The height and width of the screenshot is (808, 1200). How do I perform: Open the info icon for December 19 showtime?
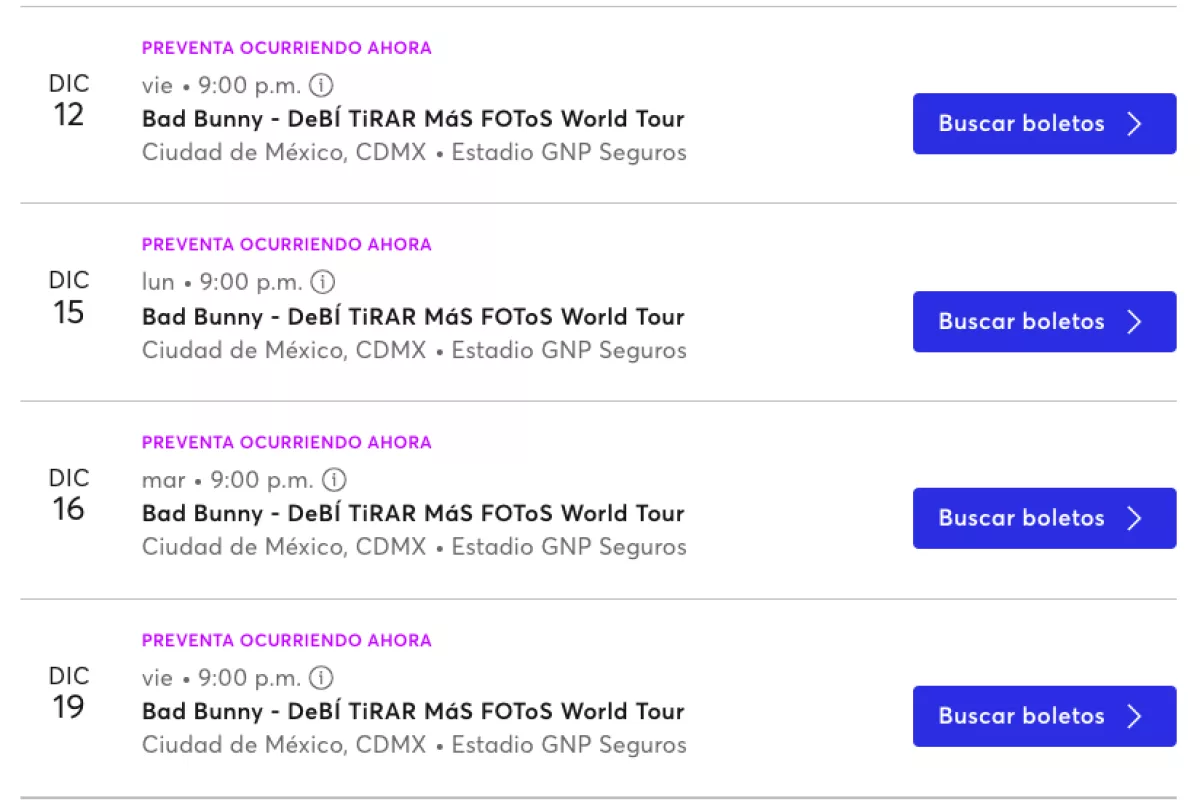coord(320,678)
